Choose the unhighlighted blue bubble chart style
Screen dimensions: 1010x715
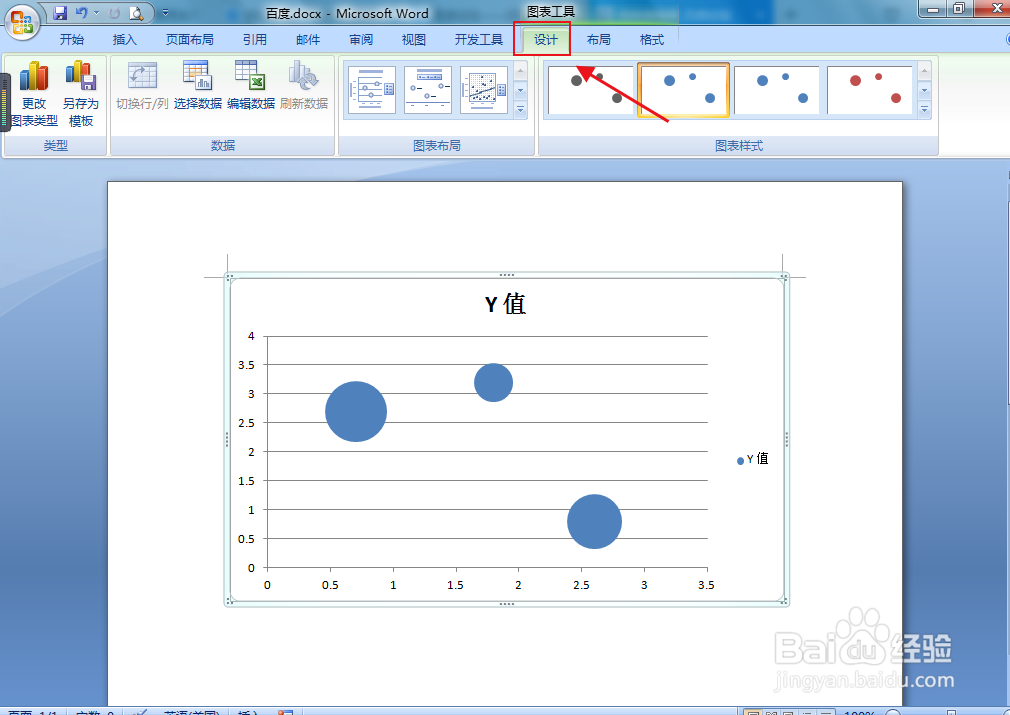pos(777,90)
